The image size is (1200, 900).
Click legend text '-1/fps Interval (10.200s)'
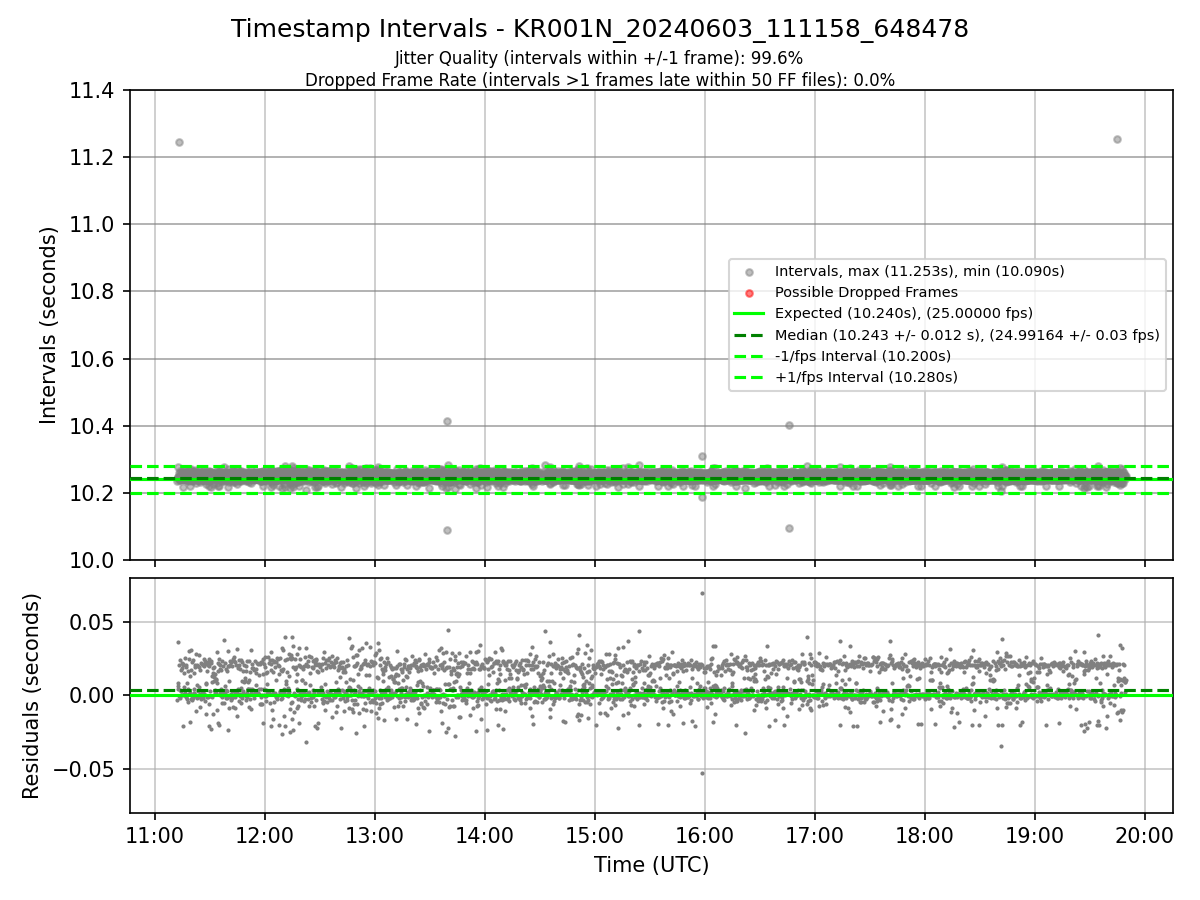863,356
